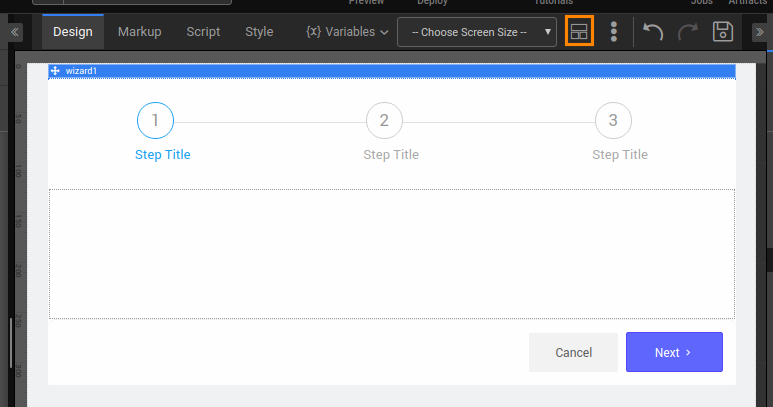
Task: Select the step 1 circle in wizard
Action: pyautogui.click(x=155, y=121)
